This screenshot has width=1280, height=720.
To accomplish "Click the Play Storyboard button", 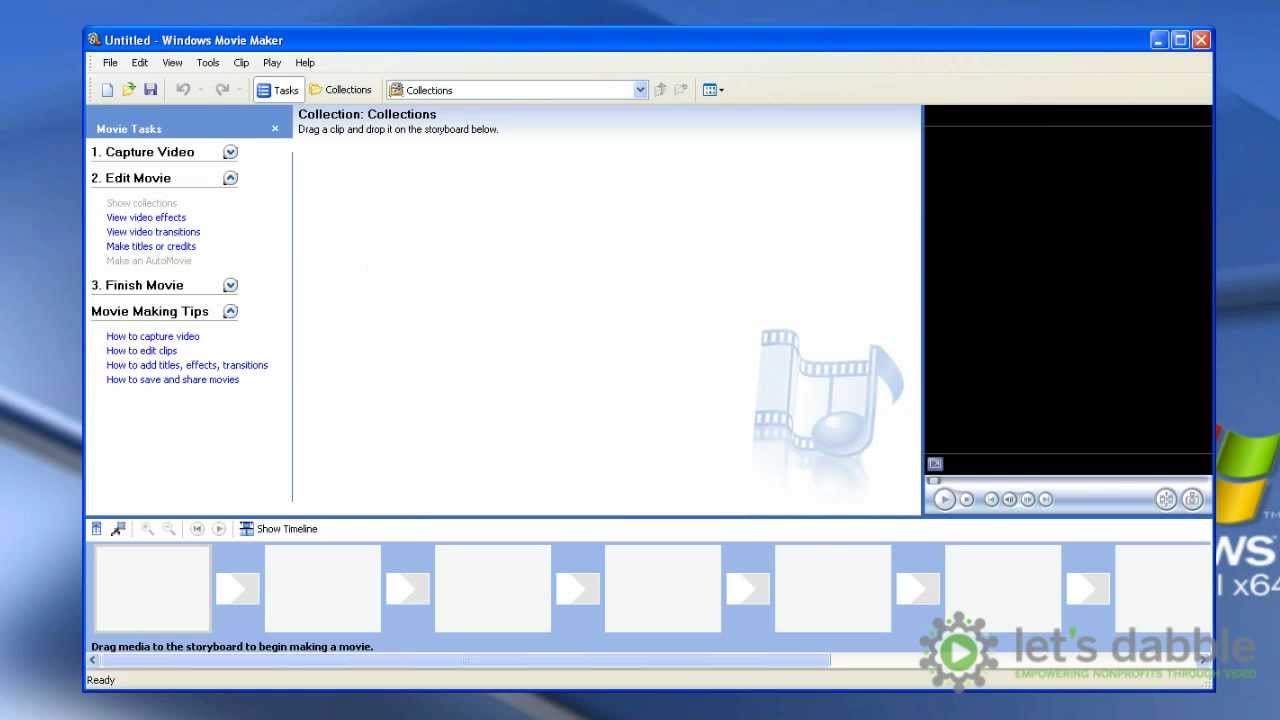I will coord(219,529).
